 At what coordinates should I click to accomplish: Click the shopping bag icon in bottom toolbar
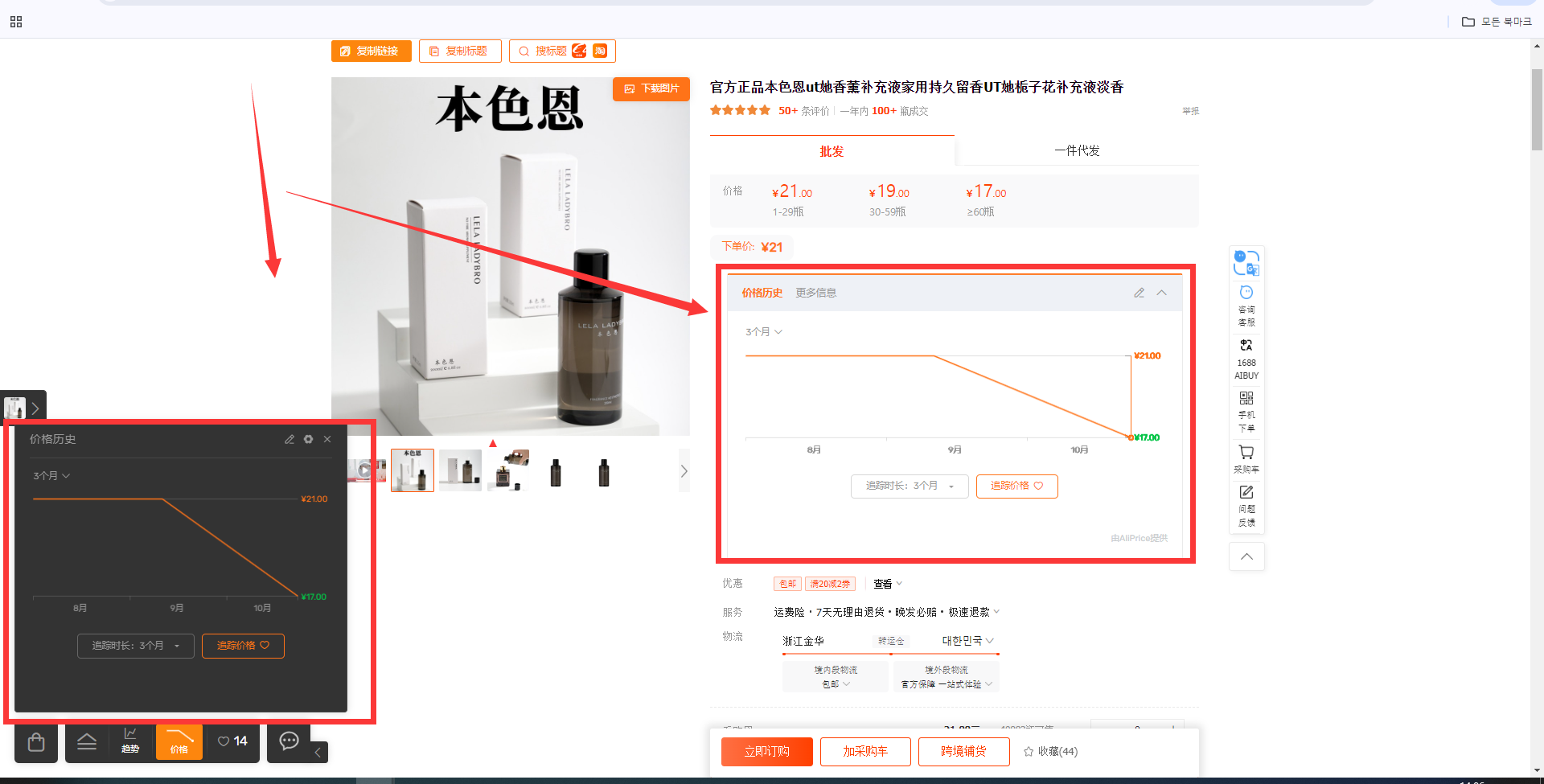36,742
